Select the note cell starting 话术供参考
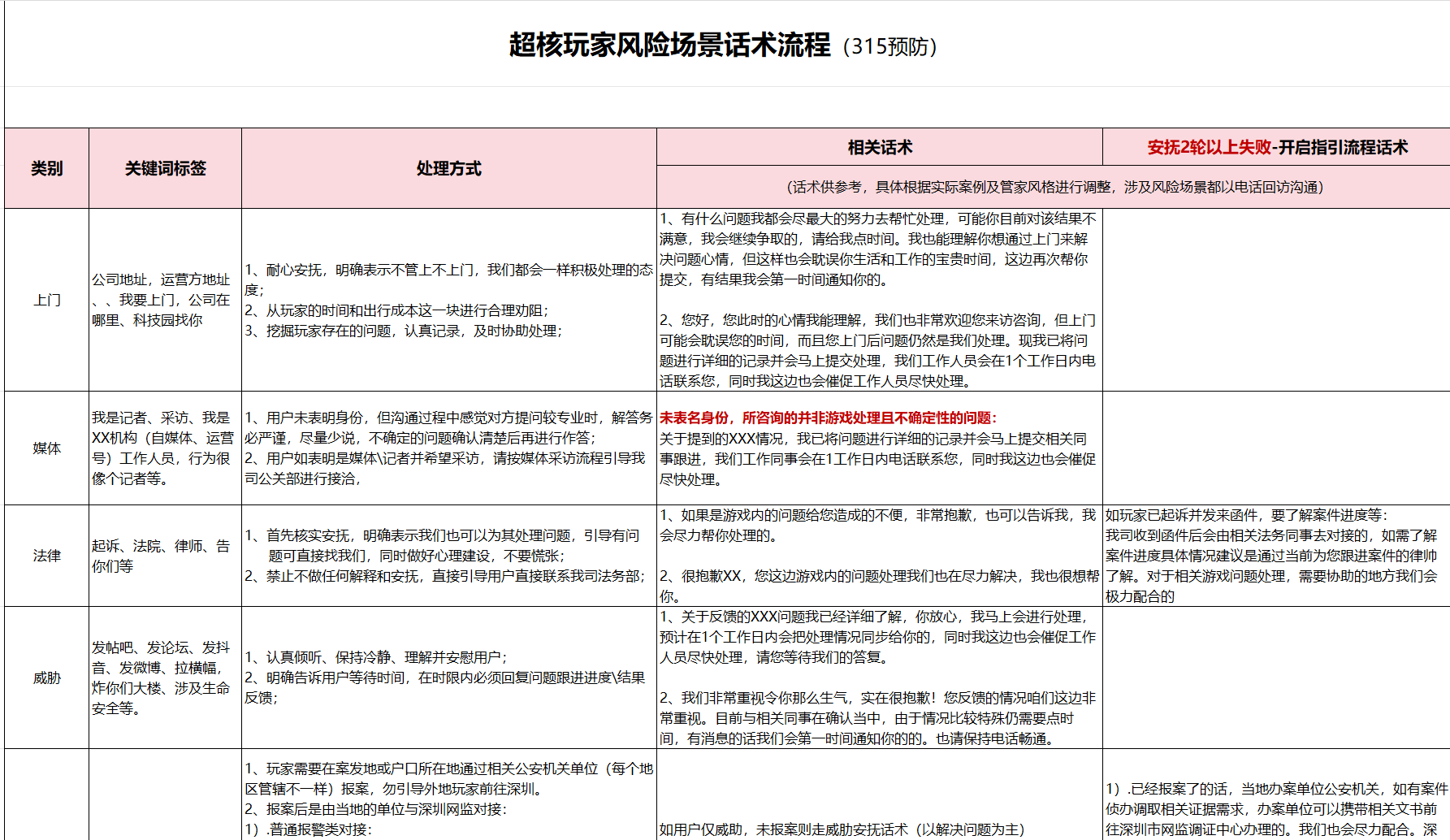The width and height of the screenshot is (1450, 840). 1054,187
